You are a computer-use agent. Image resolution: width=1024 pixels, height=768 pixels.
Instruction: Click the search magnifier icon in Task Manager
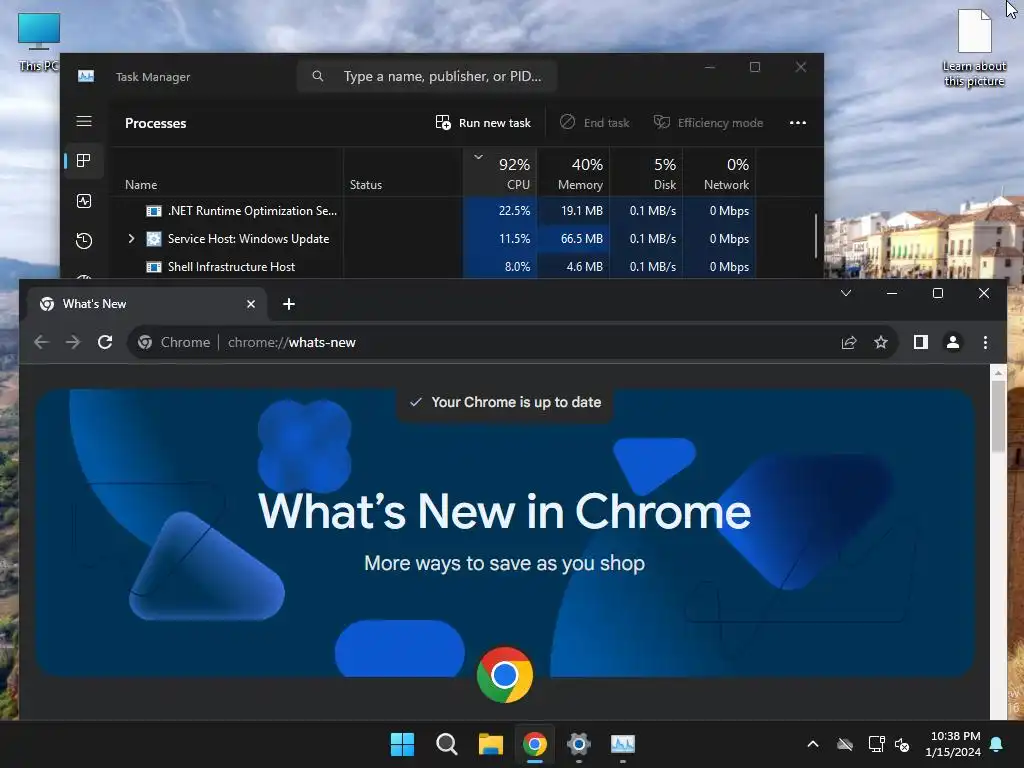318,76
